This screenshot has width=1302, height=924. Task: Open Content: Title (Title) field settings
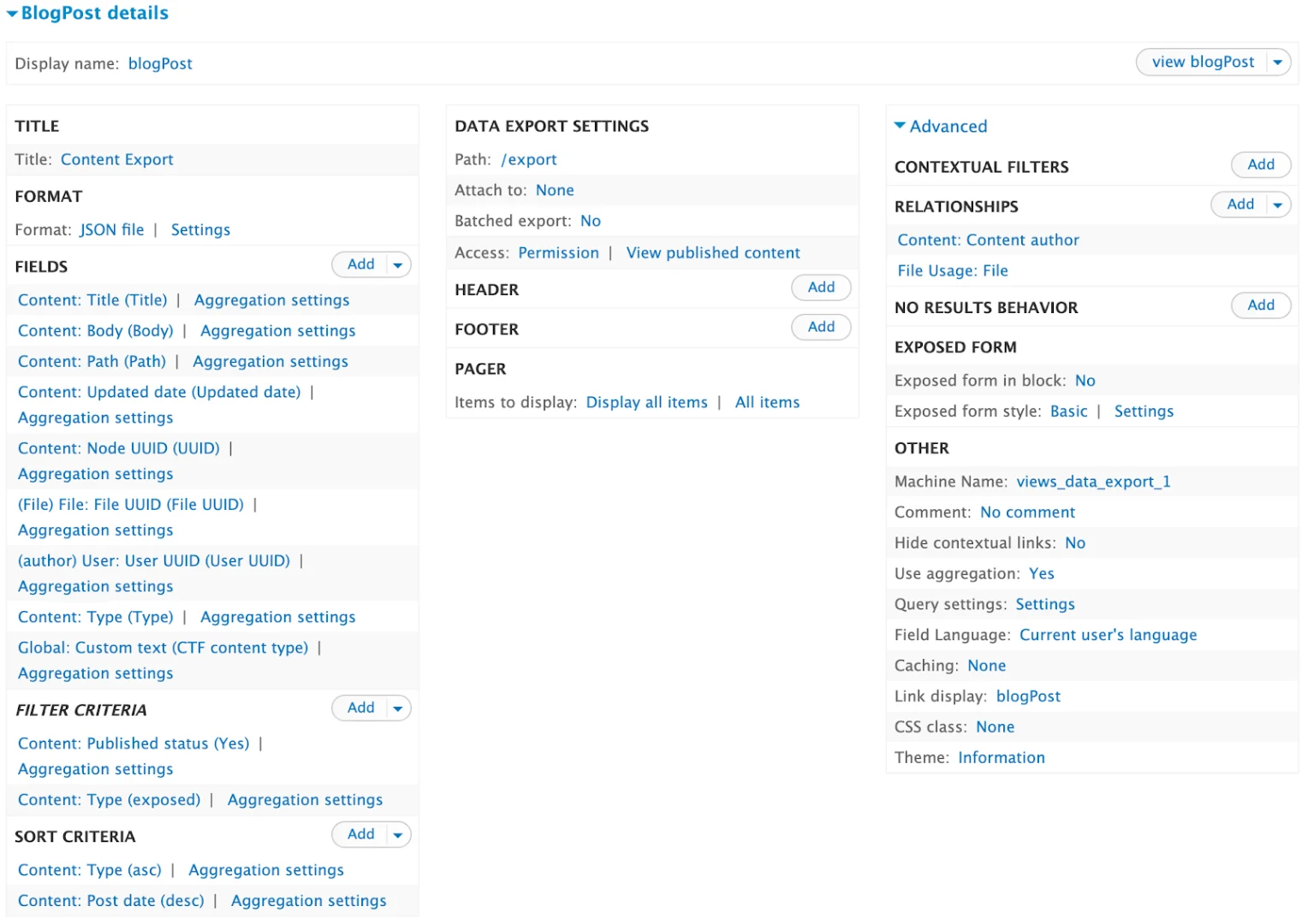pyautogui.click(x=92, y=300)
